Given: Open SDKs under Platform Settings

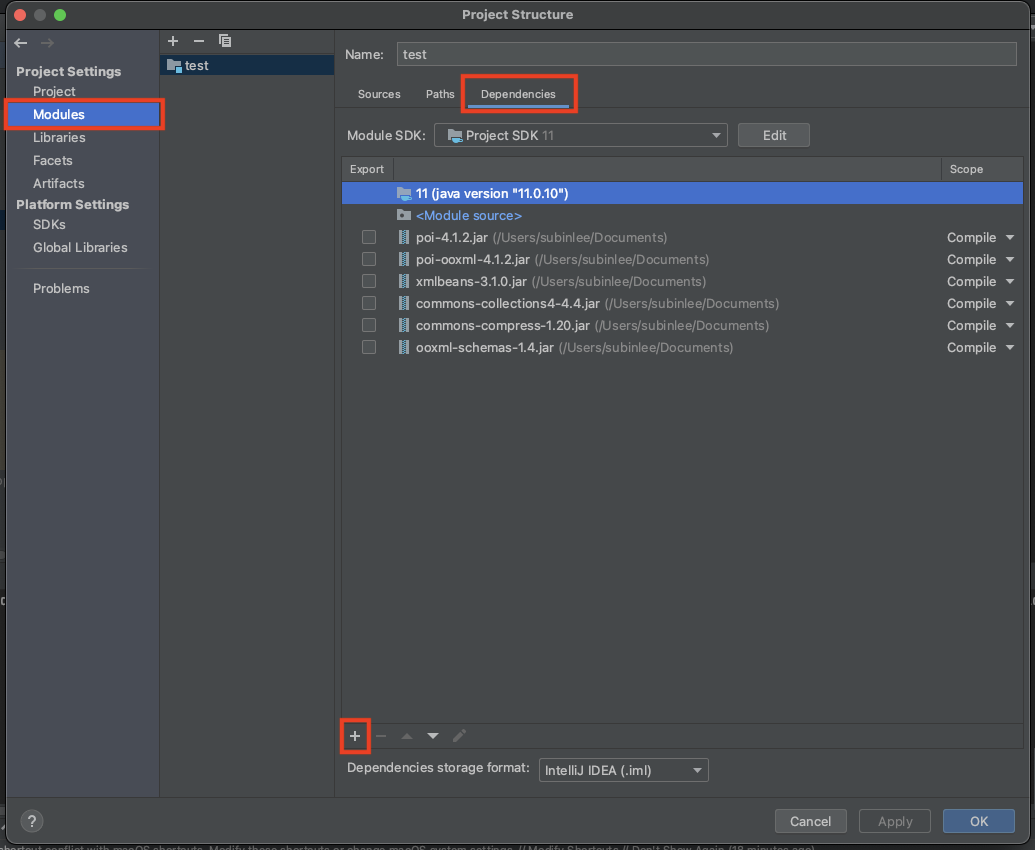Looking at the screenshot, I should coord(50,224).
